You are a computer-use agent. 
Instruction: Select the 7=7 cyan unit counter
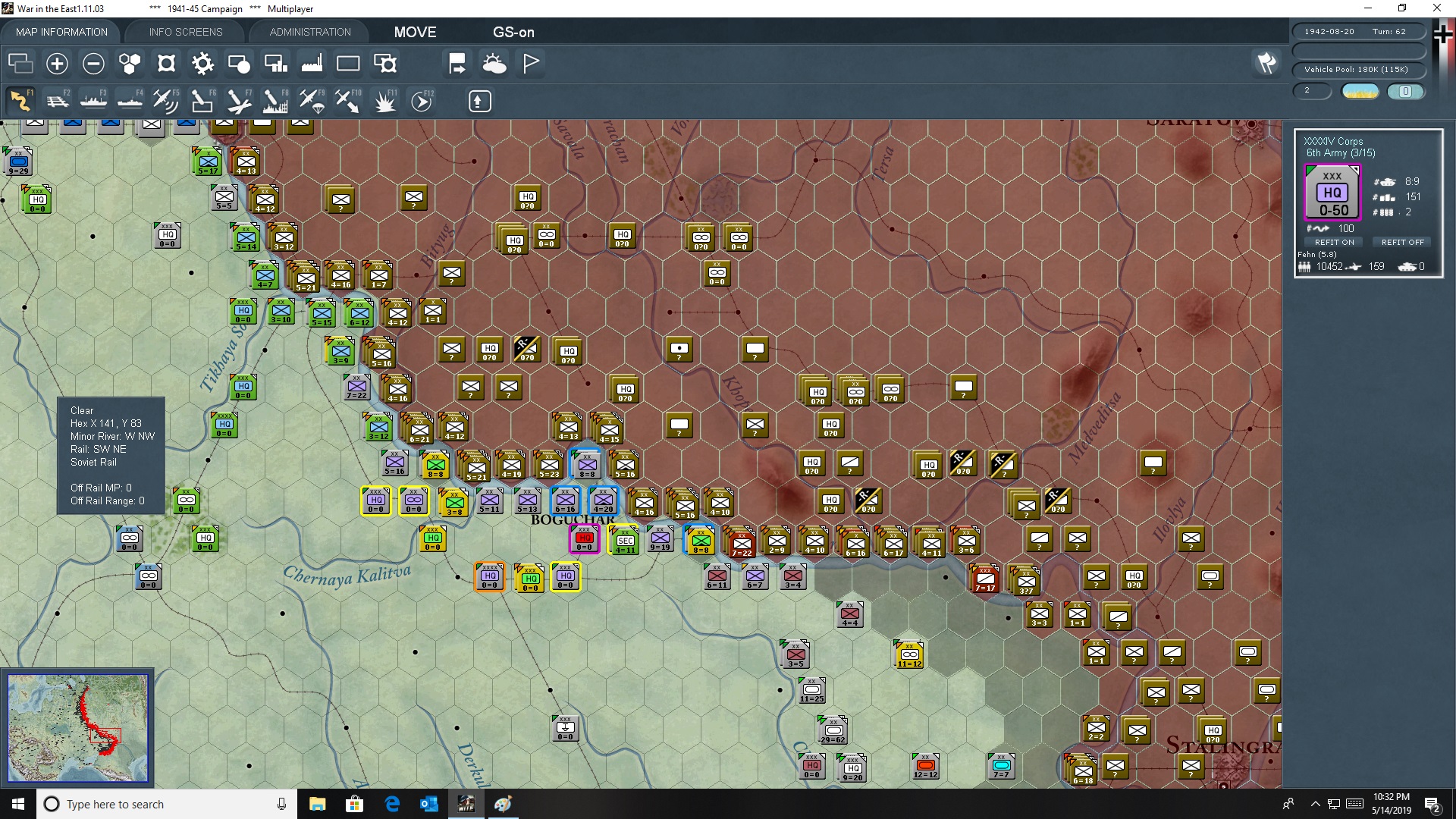(1001, 766)
